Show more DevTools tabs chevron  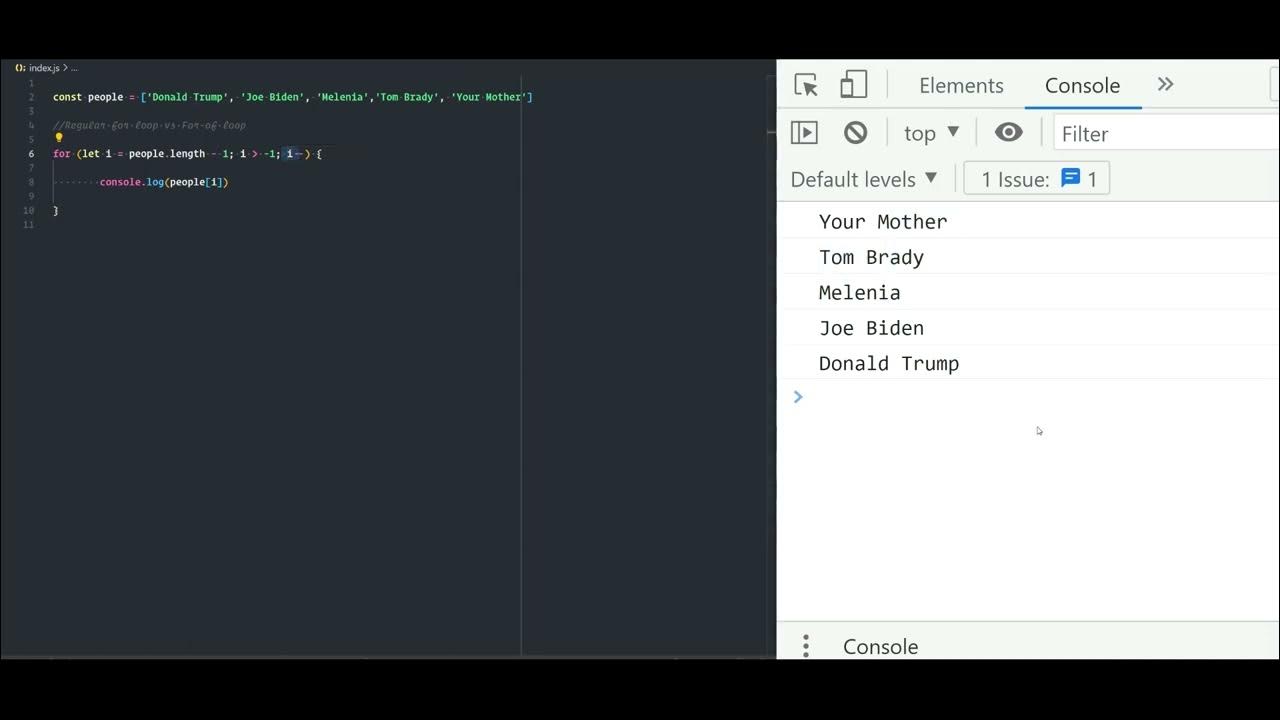[1165, 85]
